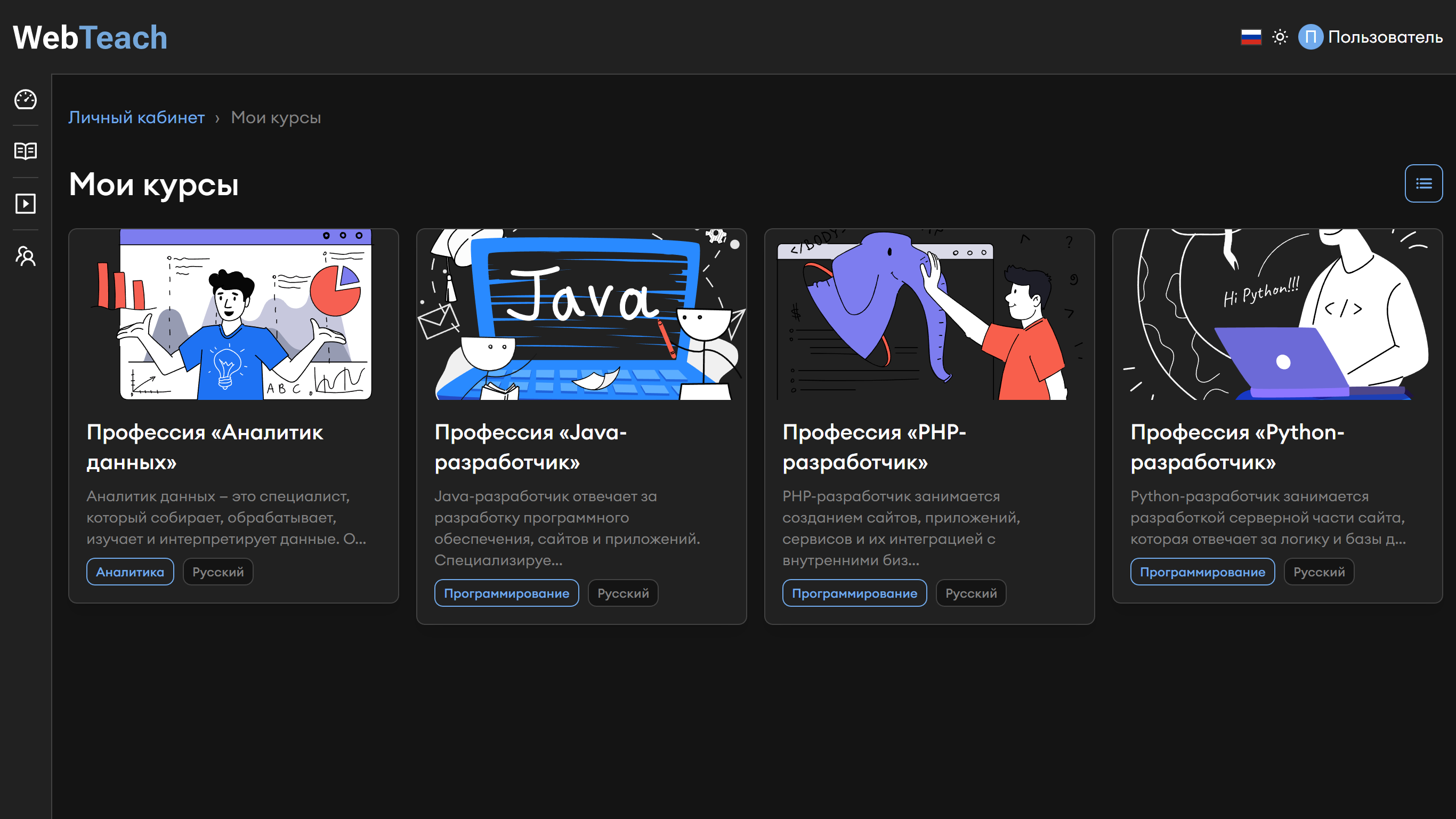Switch language via the Russian flag icon
Viewport: 1456px width, 819px height.
coord(1251,37)
